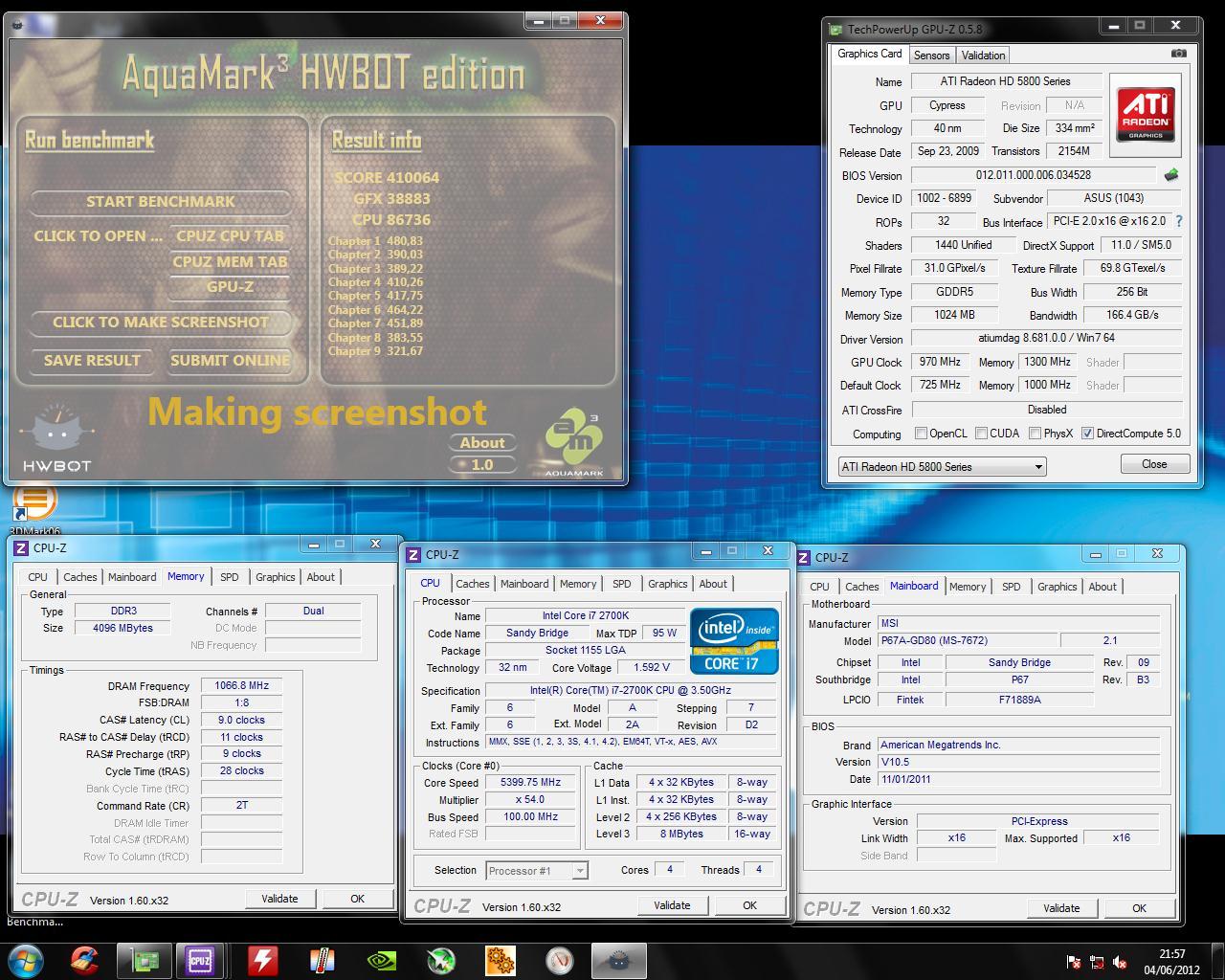Click the BIOS Version field in GPU-Z
This screenshot has width=1225, height=980.
click(1033, 175)
